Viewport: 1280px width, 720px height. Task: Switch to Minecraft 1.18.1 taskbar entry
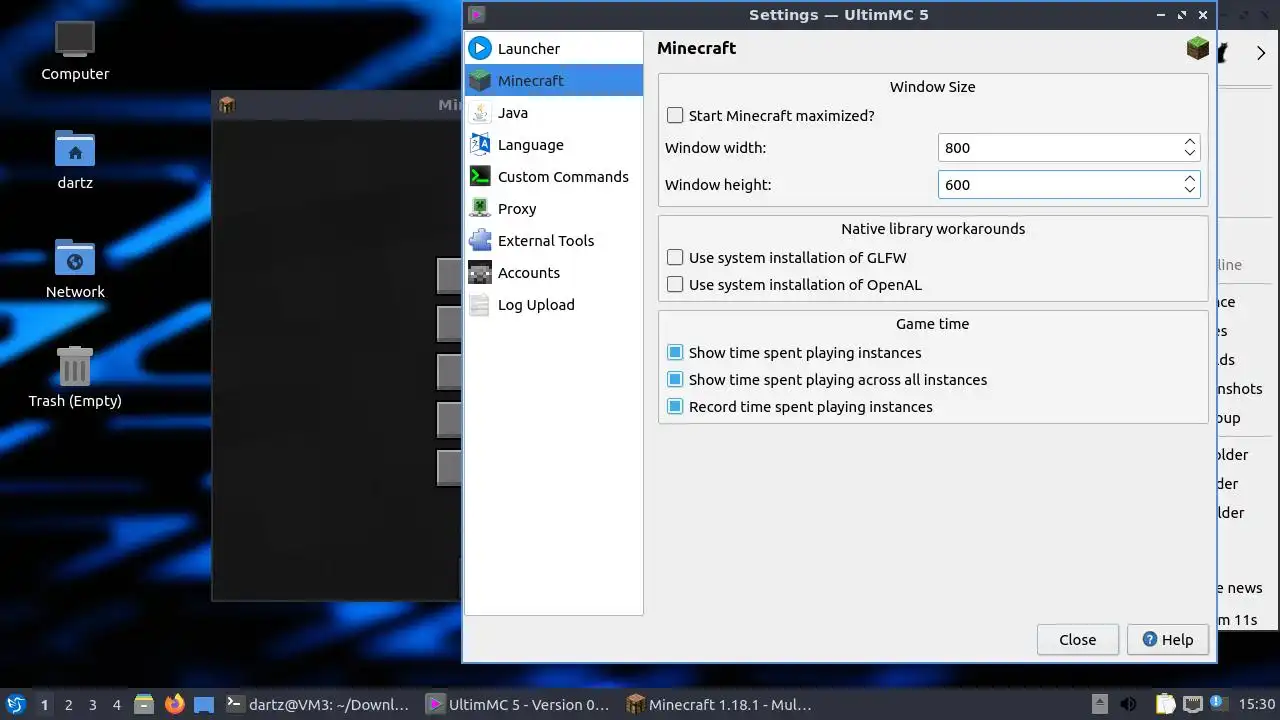tap(718, 704)
